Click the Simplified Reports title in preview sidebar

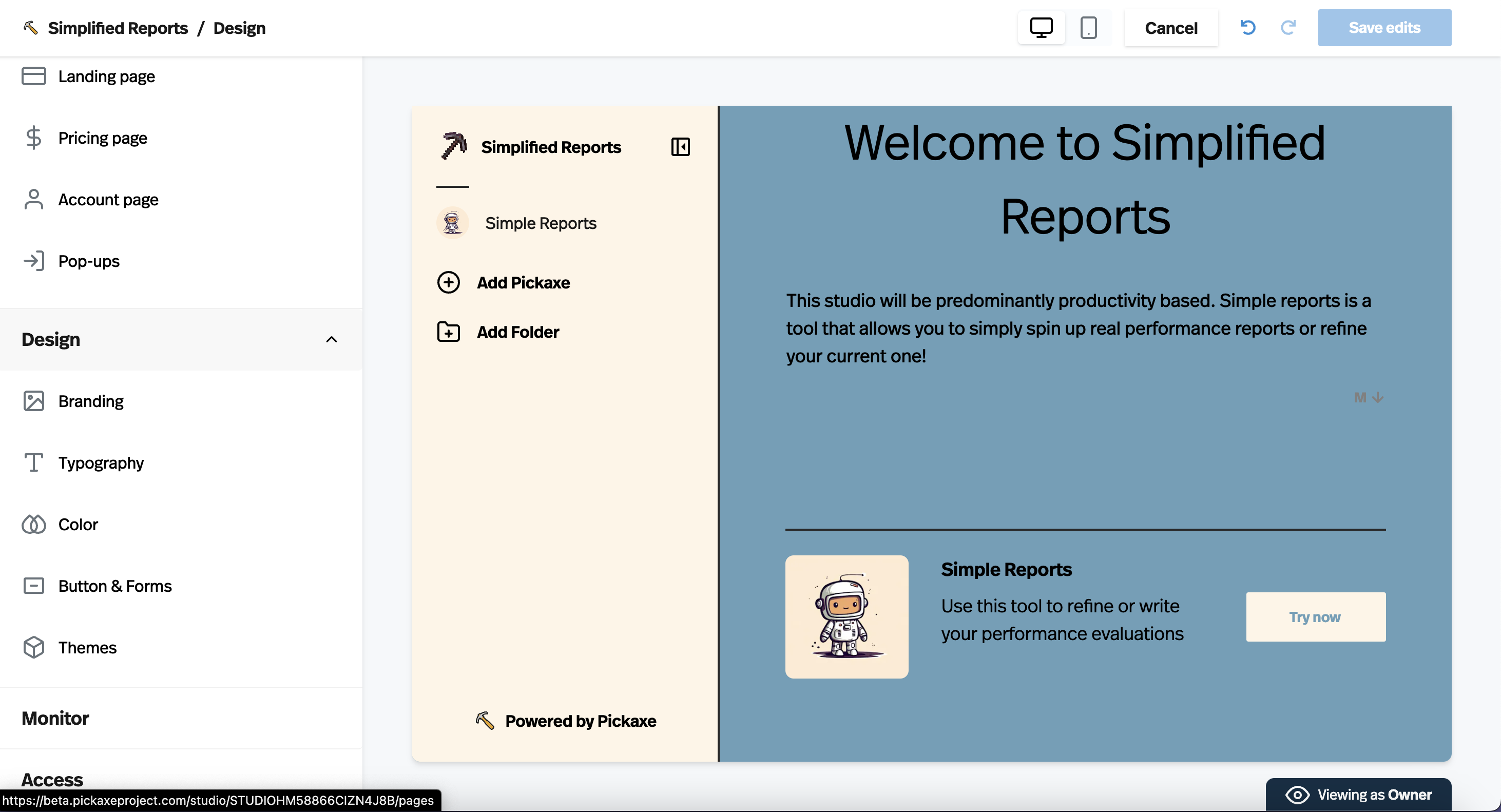pos(551,147)
